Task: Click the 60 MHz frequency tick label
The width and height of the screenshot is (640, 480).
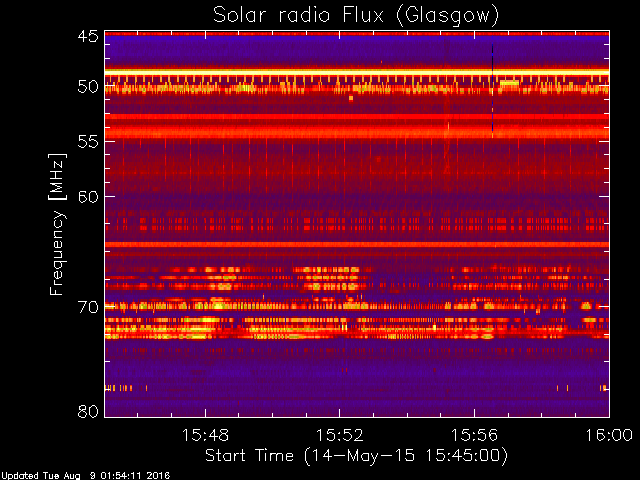Action: pos(88,197)
